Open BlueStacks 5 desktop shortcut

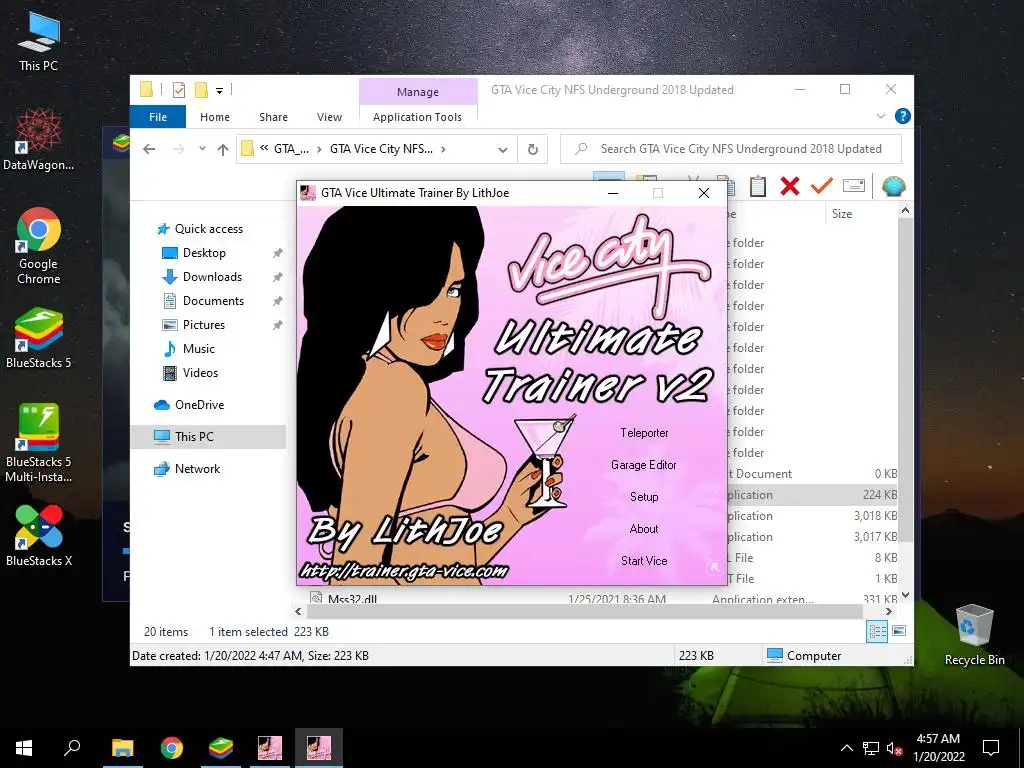[x=39, y=338]
